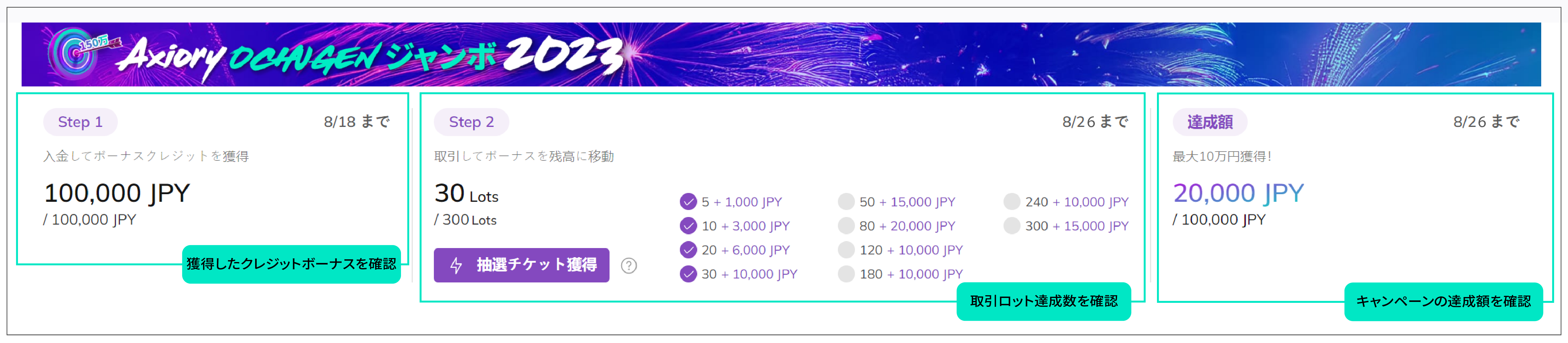Select the 達成額 pill label

tap(1209, 122)
